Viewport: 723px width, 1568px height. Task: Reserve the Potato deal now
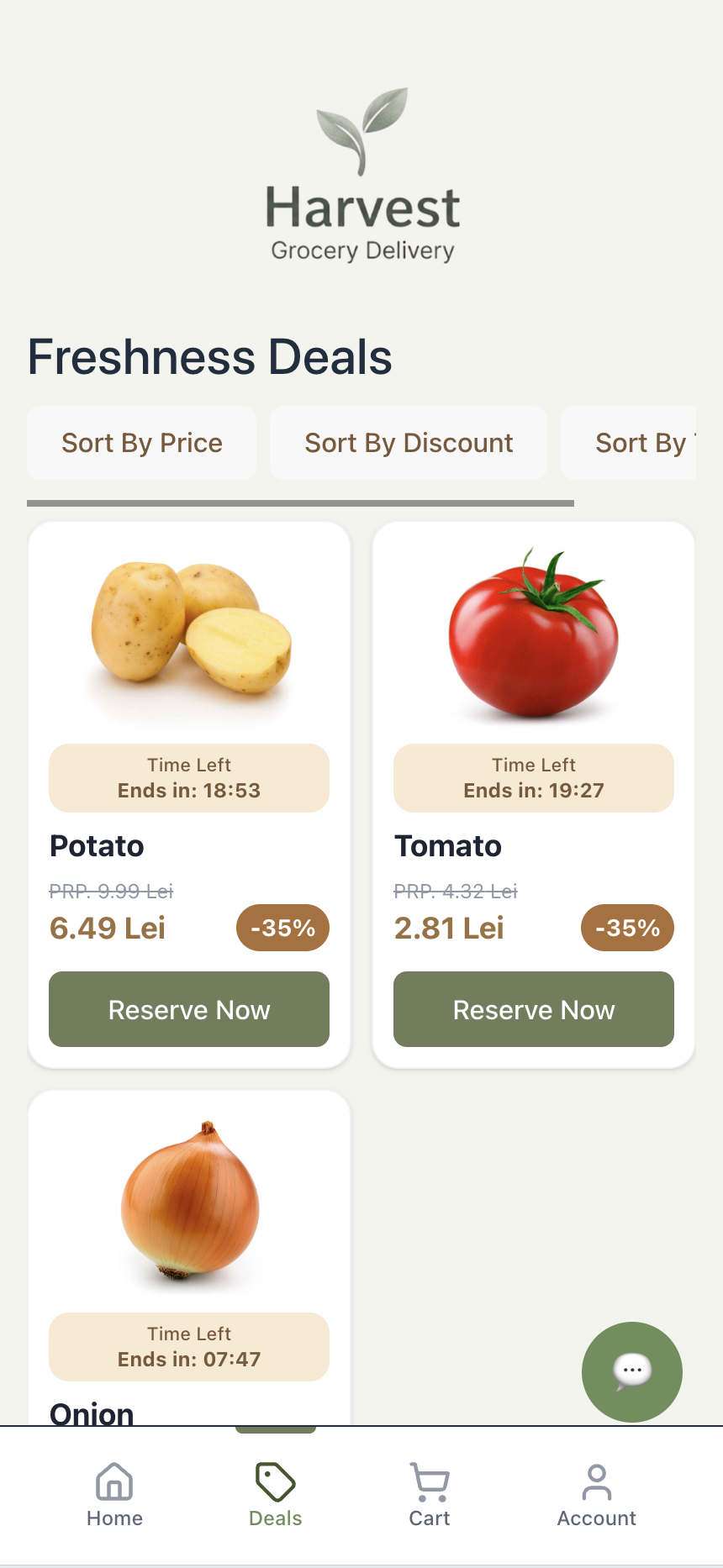tap(189, 1009)
